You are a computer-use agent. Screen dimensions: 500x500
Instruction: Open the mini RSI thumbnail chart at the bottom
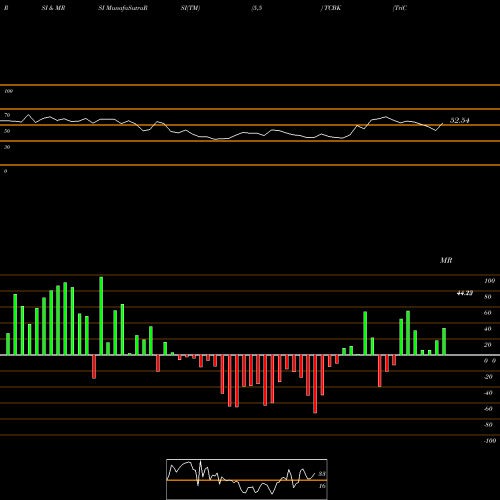[247, 479]
